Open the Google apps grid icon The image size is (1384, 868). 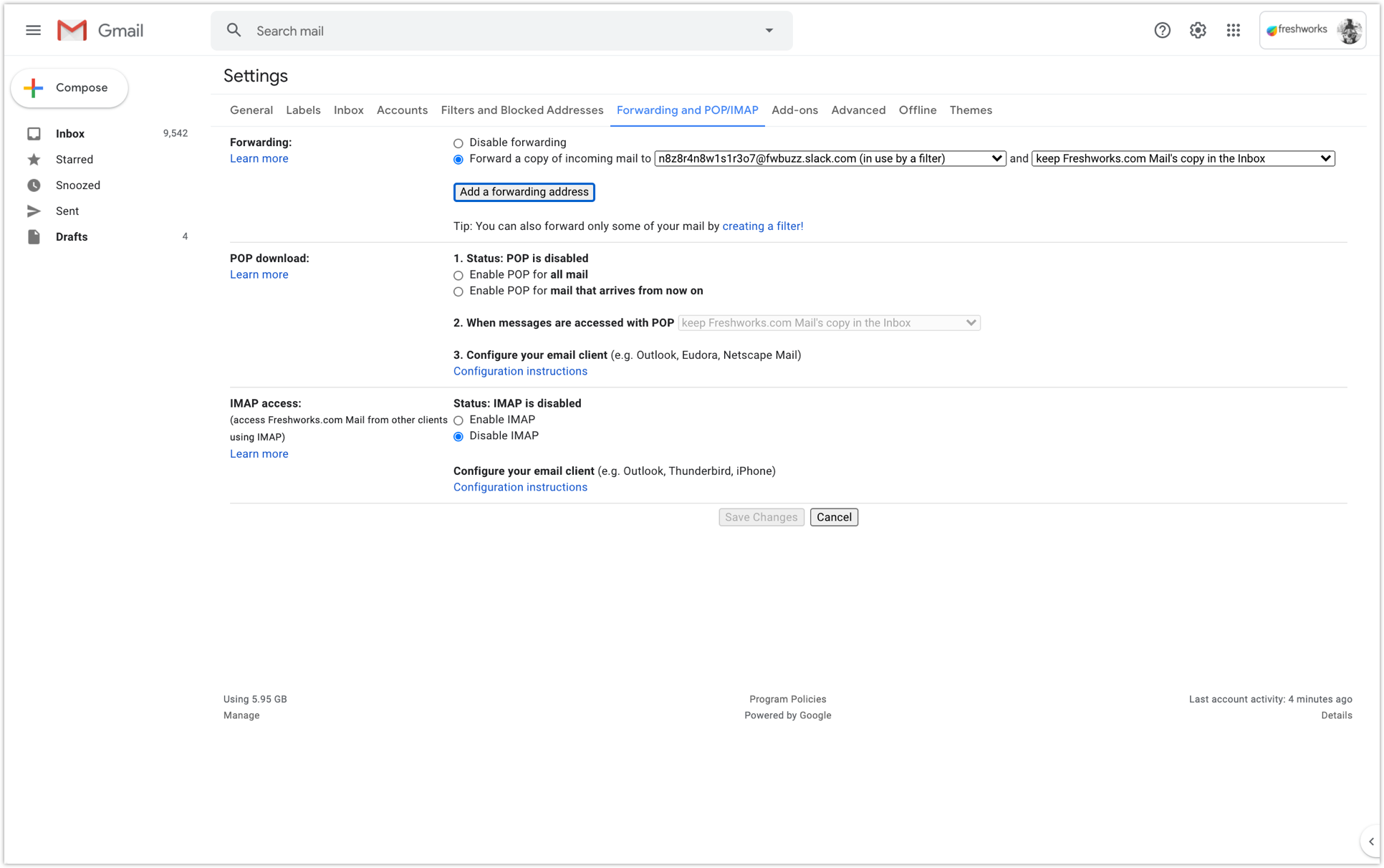click(x=1233, y=30)
